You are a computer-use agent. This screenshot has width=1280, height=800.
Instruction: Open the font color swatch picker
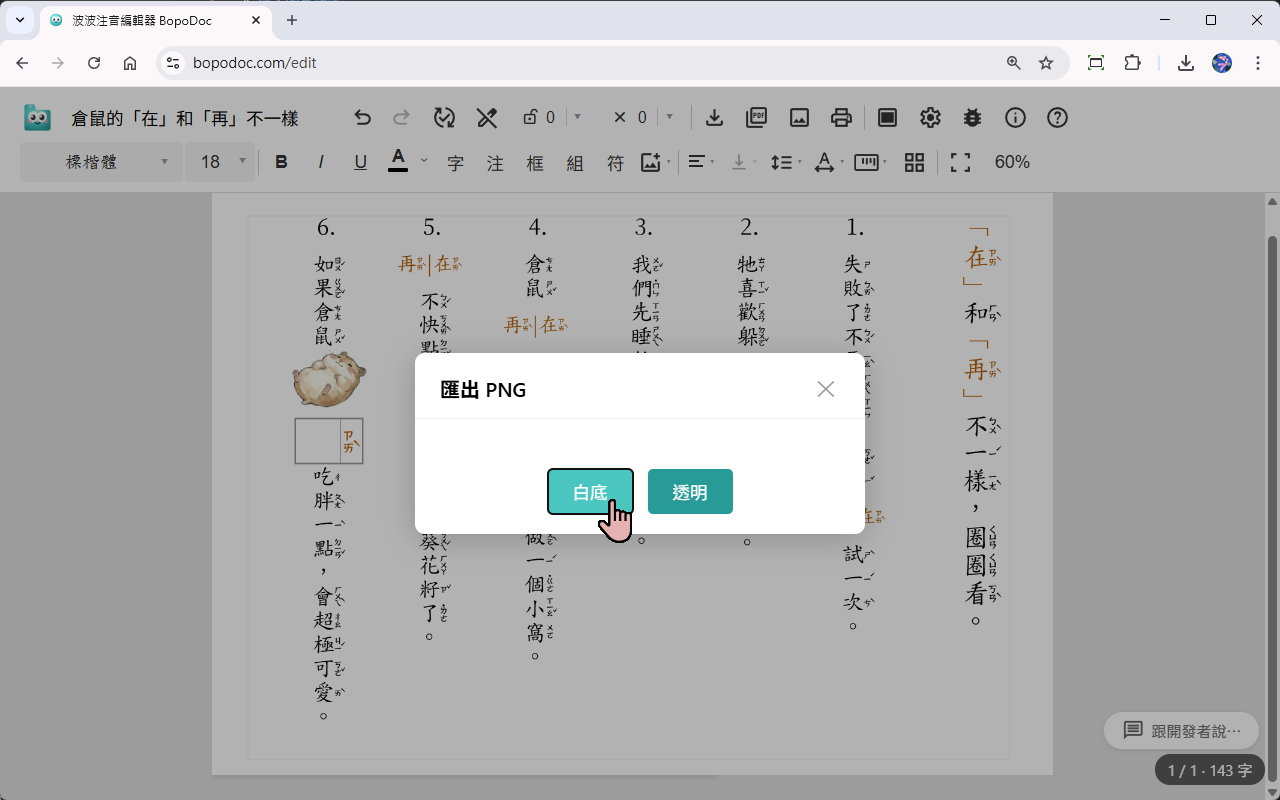pos(399,161)
